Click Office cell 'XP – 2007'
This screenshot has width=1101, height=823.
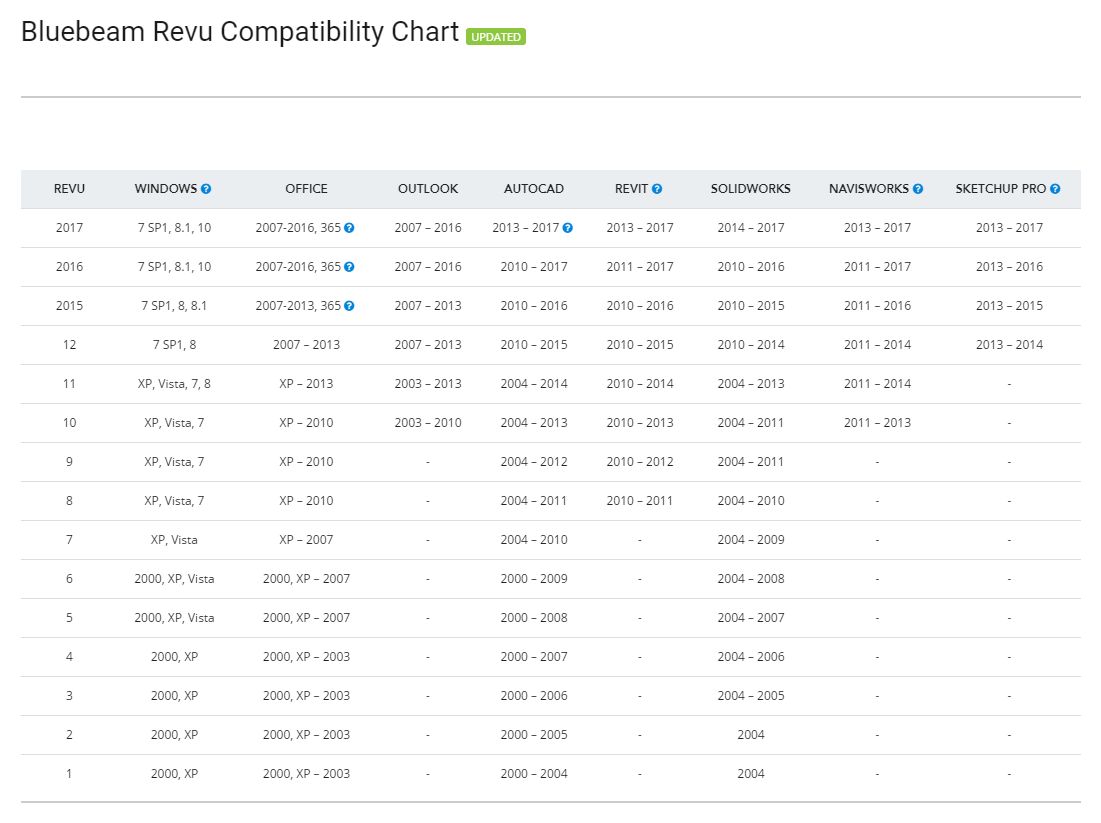(x=306, y=540)
